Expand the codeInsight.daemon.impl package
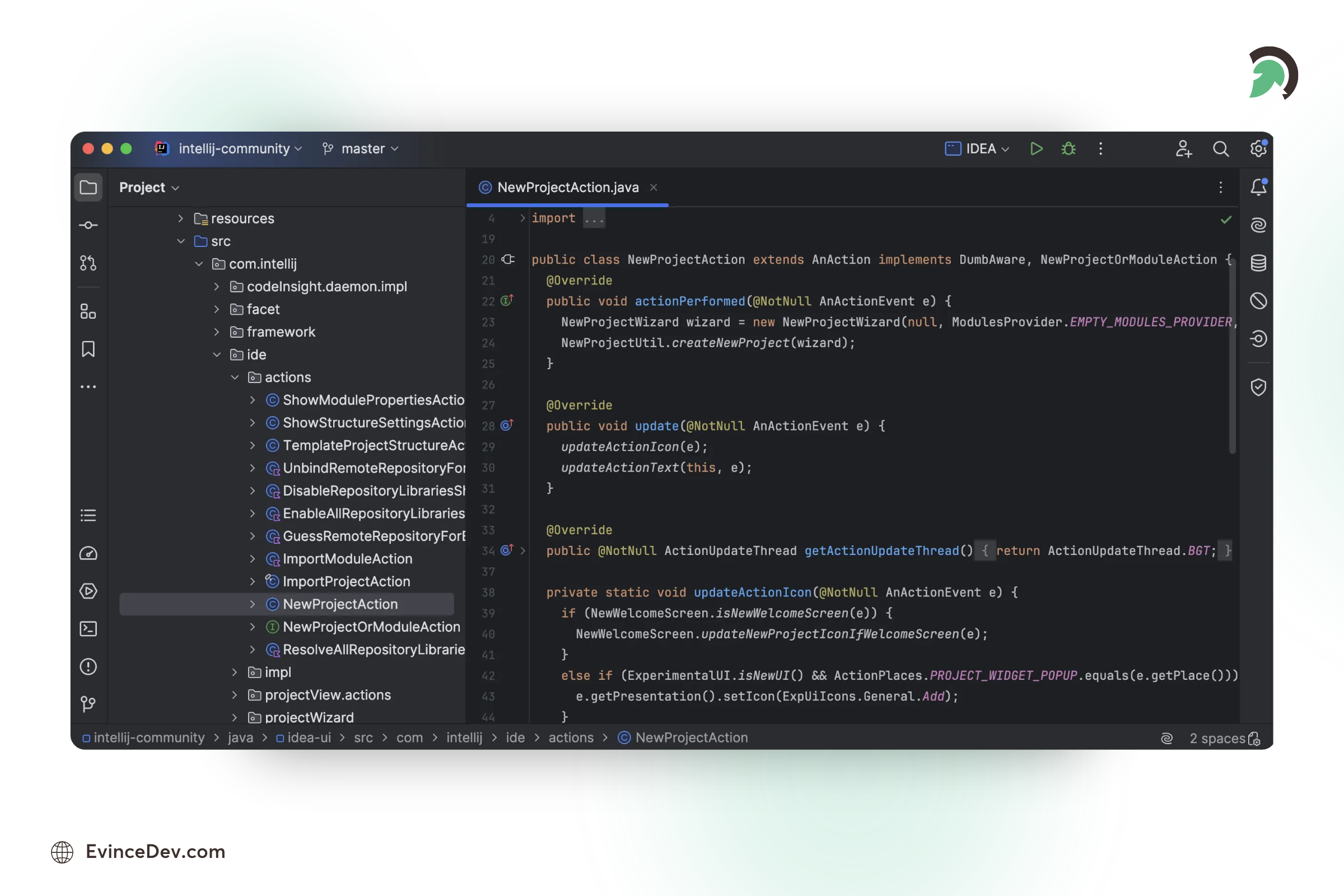This screenshot has width=1344, height=896. (x=217, y=286)
